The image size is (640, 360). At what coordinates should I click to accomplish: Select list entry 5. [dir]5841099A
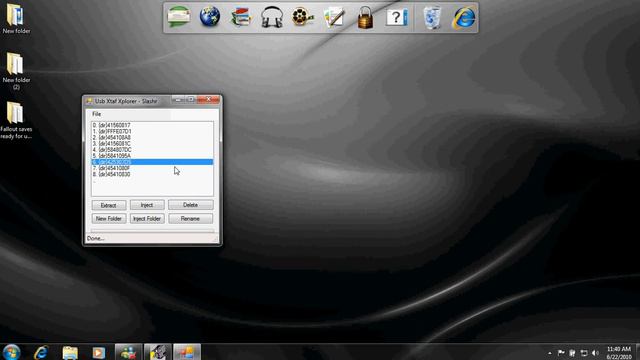click(x=152, y=156)
